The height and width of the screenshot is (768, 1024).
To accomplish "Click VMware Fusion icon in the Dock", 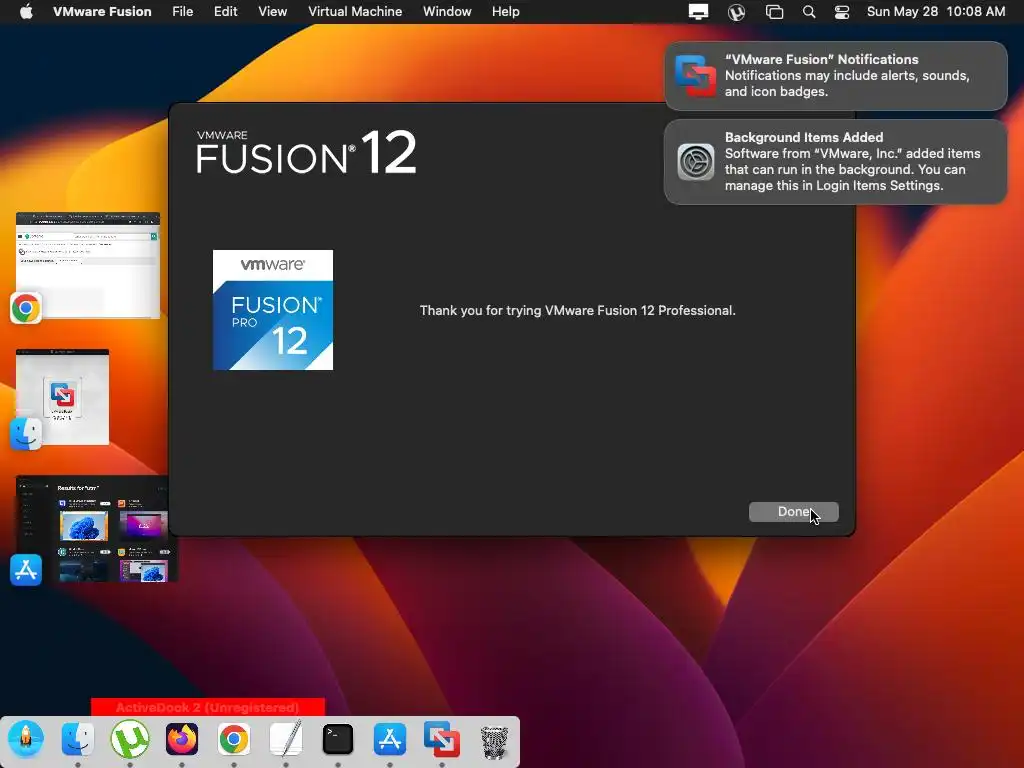I will [x=441, y=739].
